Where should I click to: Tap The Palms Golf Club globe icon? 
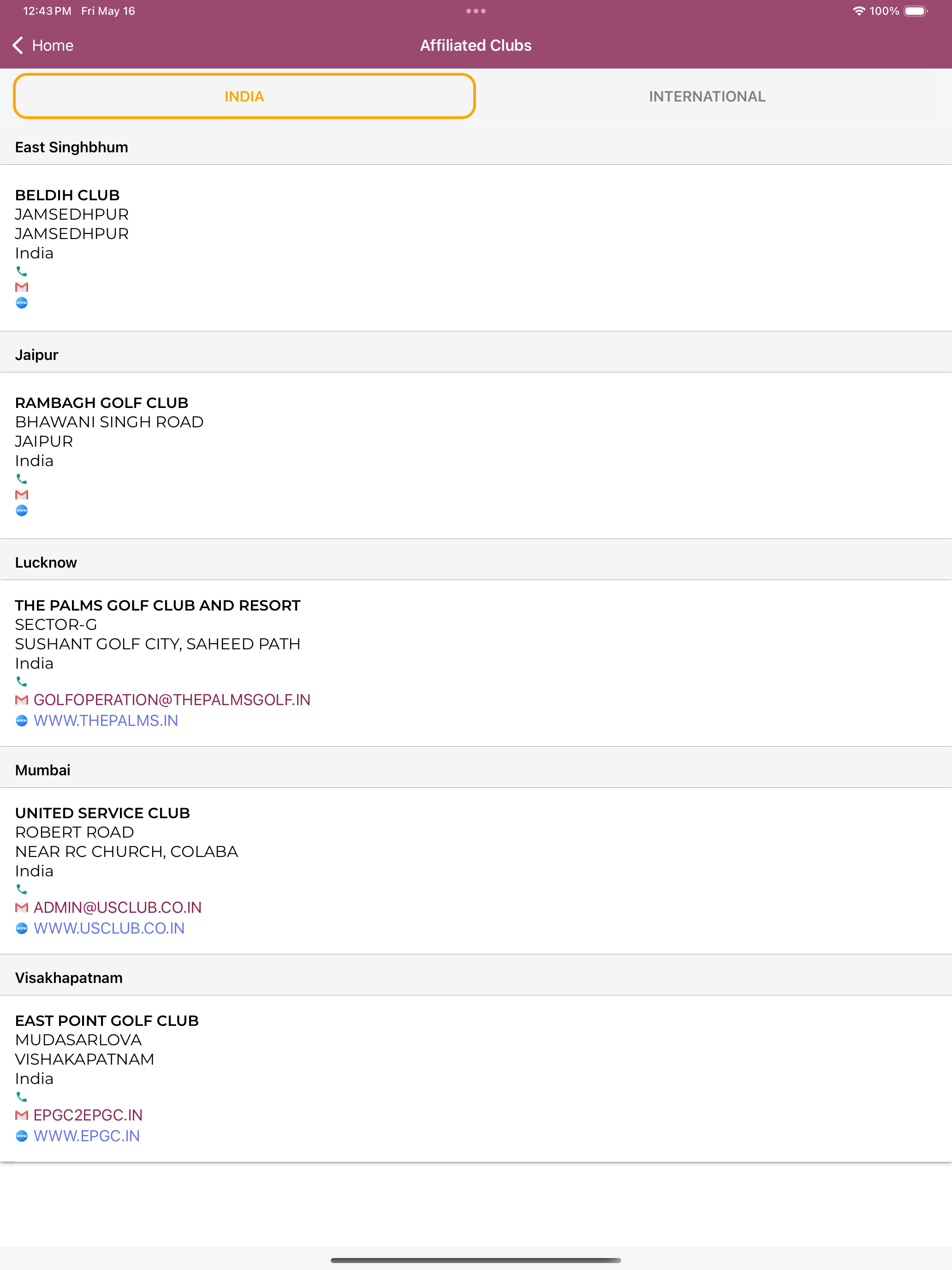click(22, 720)
